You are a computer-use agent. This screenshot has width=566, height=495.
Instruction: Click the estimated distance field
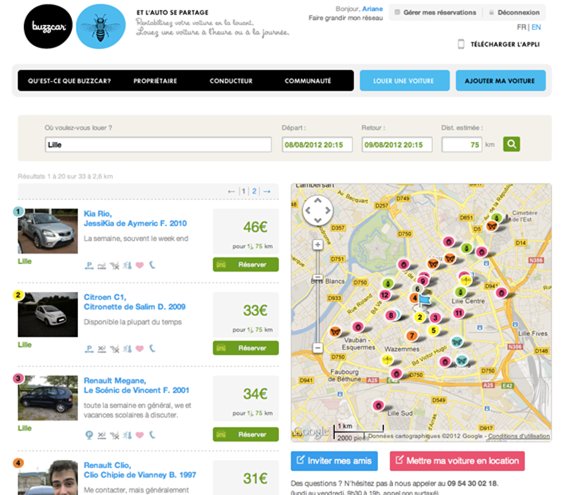462,144
